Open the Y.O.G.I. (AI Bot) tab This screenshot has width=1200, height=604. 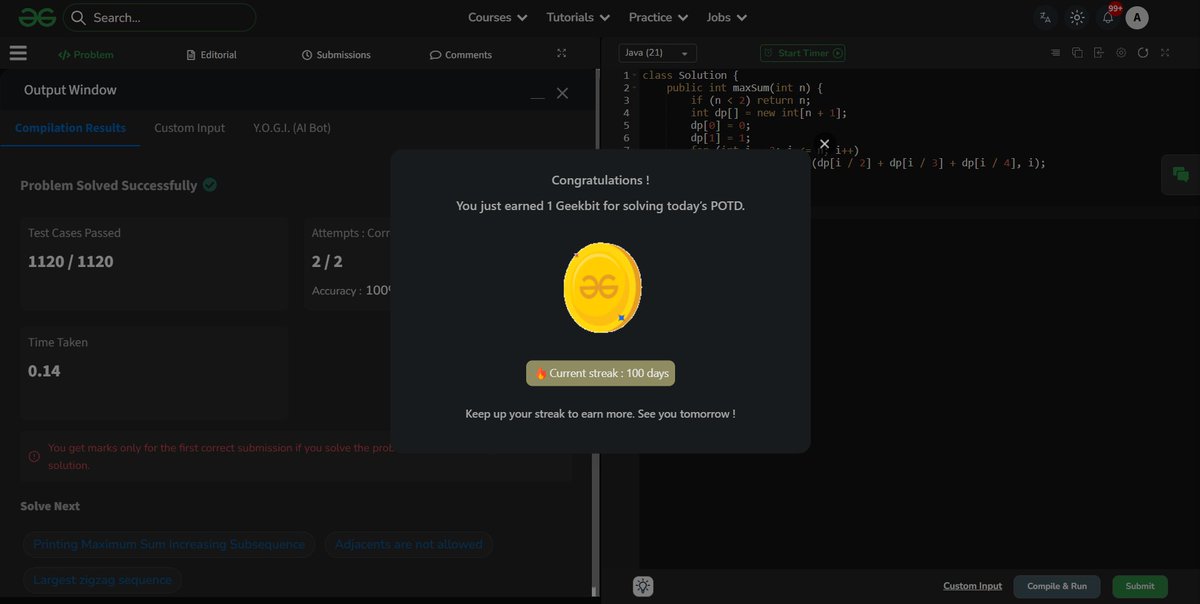(292, 128)
